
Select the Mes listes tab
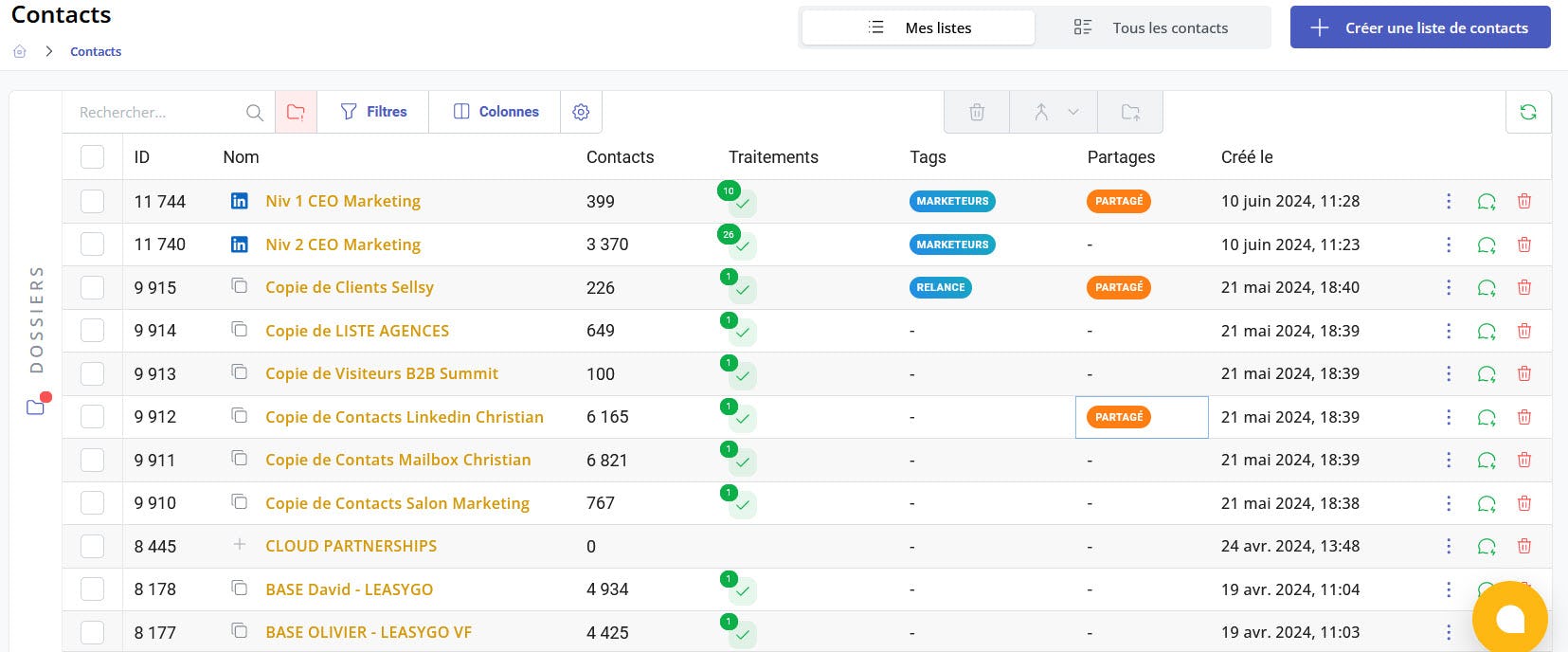coord(919,27)
